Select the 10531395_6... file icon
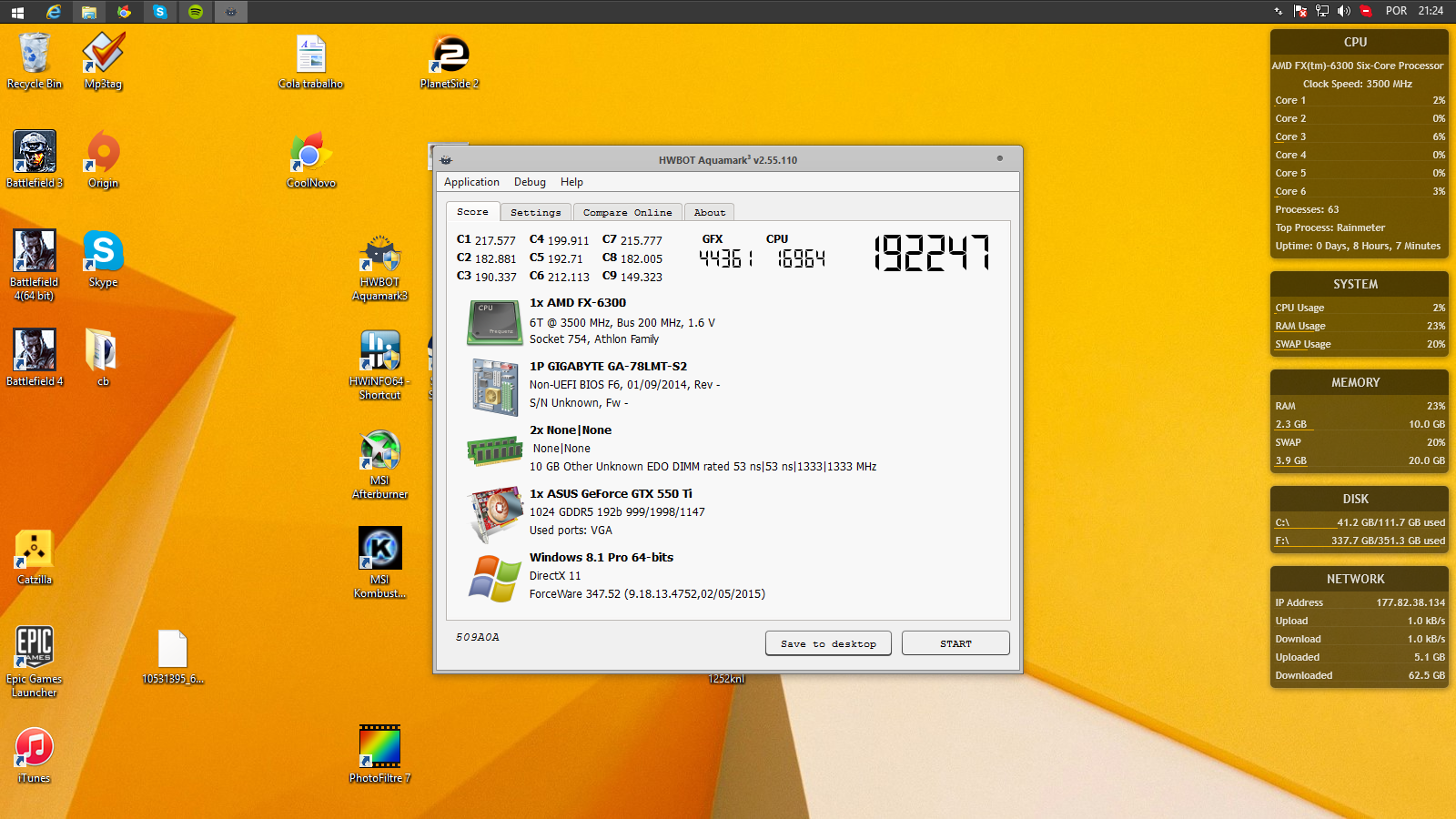This screenshot has width=1456, height=819. point(172,656)
